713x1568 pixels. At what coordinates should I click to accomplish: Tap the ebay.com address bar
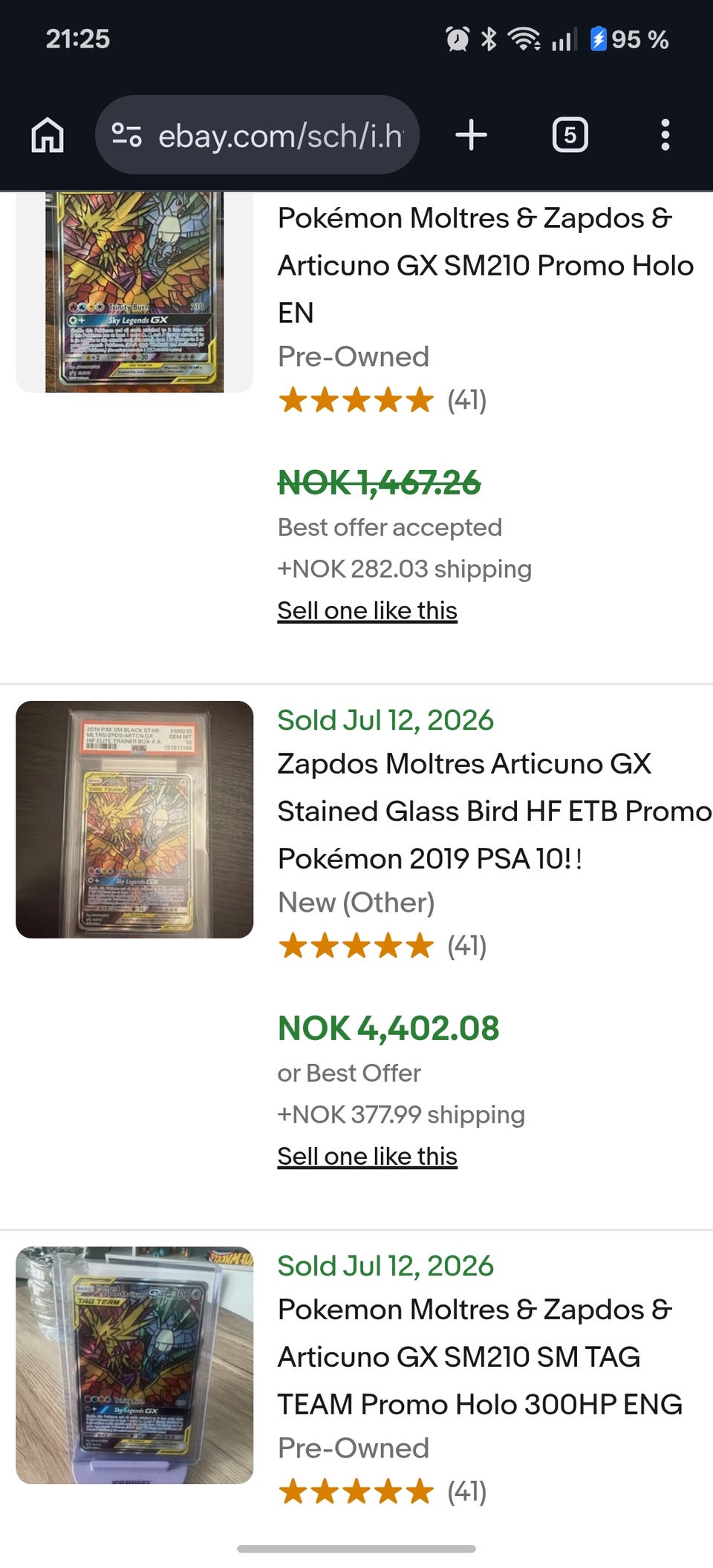click(257, 135)
